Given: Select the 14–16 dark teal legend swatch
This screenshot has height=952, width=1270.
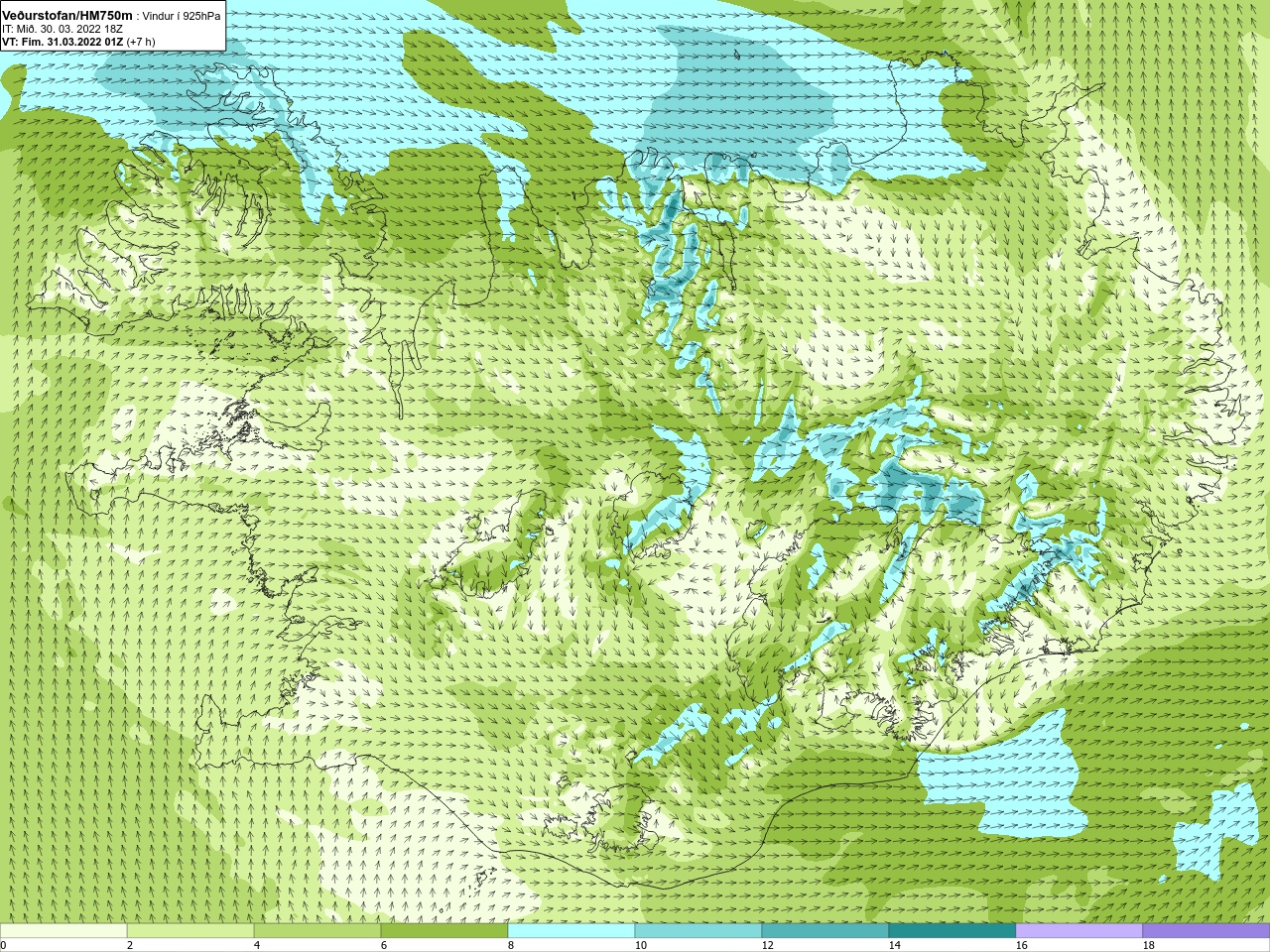Looking at the screenshot, I should coord(952,931).
